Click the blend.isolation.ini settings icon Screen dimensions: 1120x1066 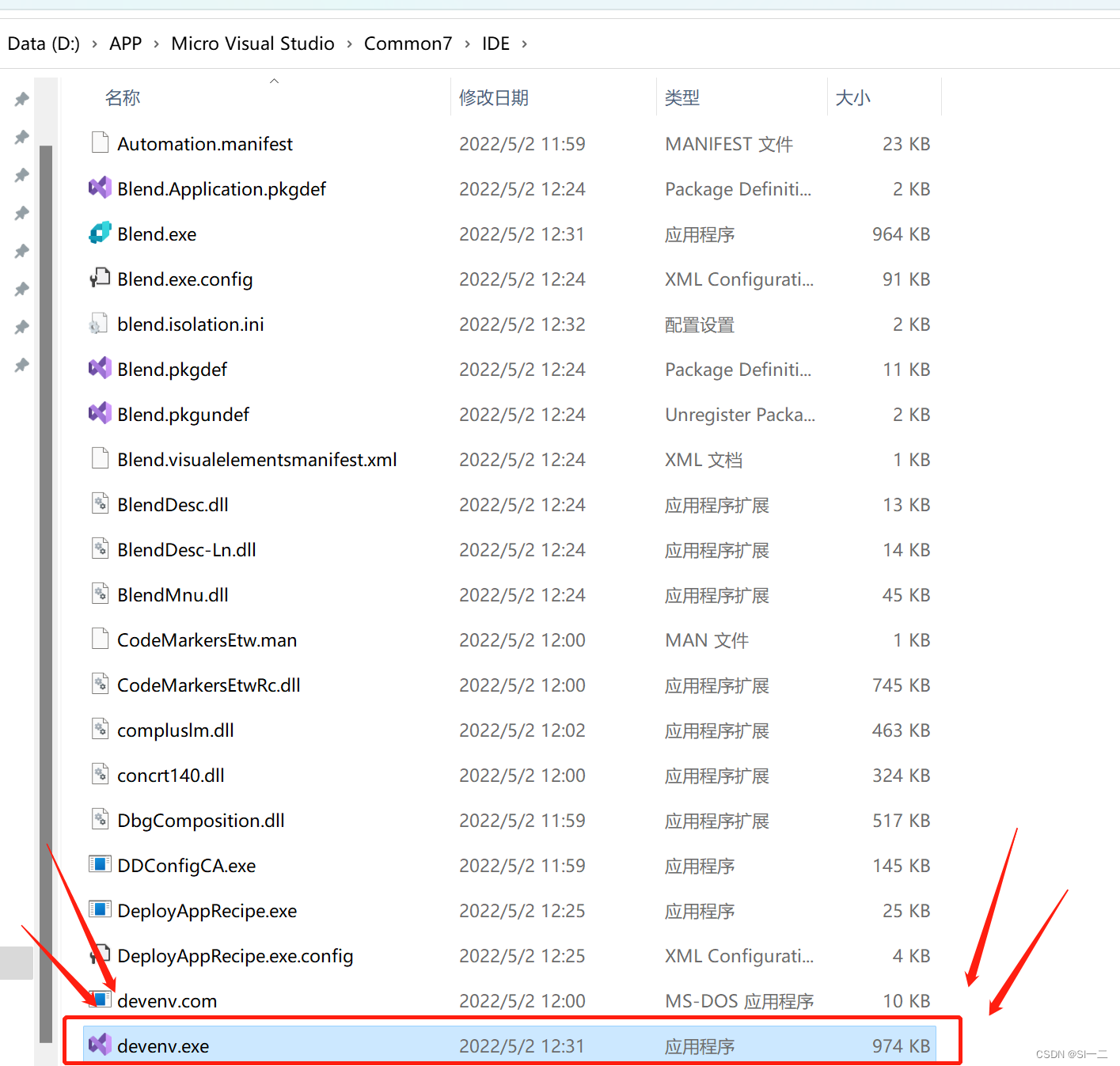[99, 323]
